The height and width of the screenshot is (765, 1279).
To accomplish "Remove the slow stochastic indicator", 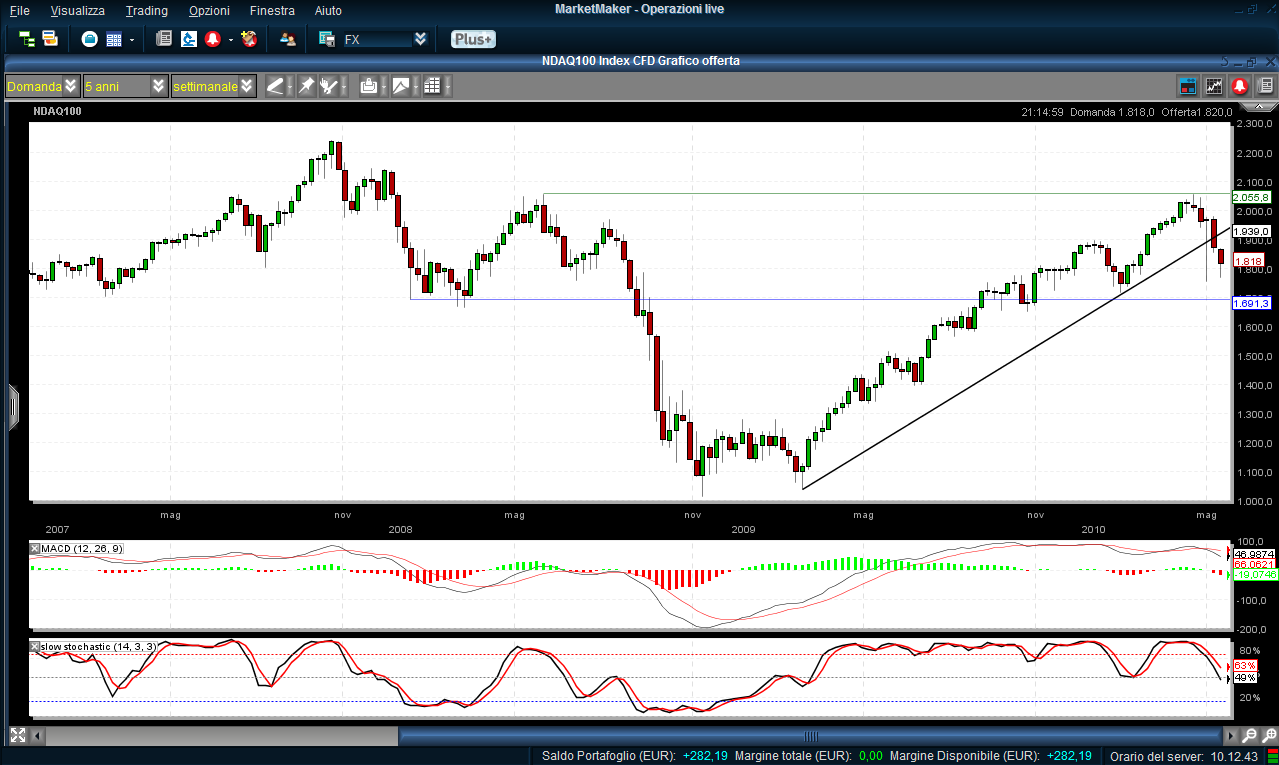I will click(35, 647).
